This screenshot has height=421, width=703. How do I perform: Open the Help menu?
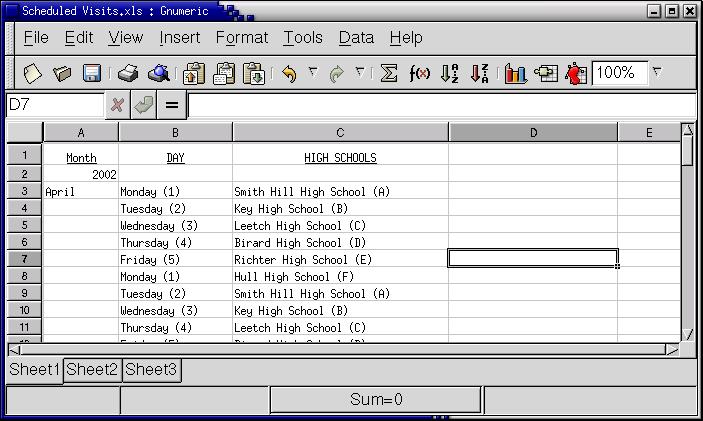pyautogui.click(x=406, y=38)
